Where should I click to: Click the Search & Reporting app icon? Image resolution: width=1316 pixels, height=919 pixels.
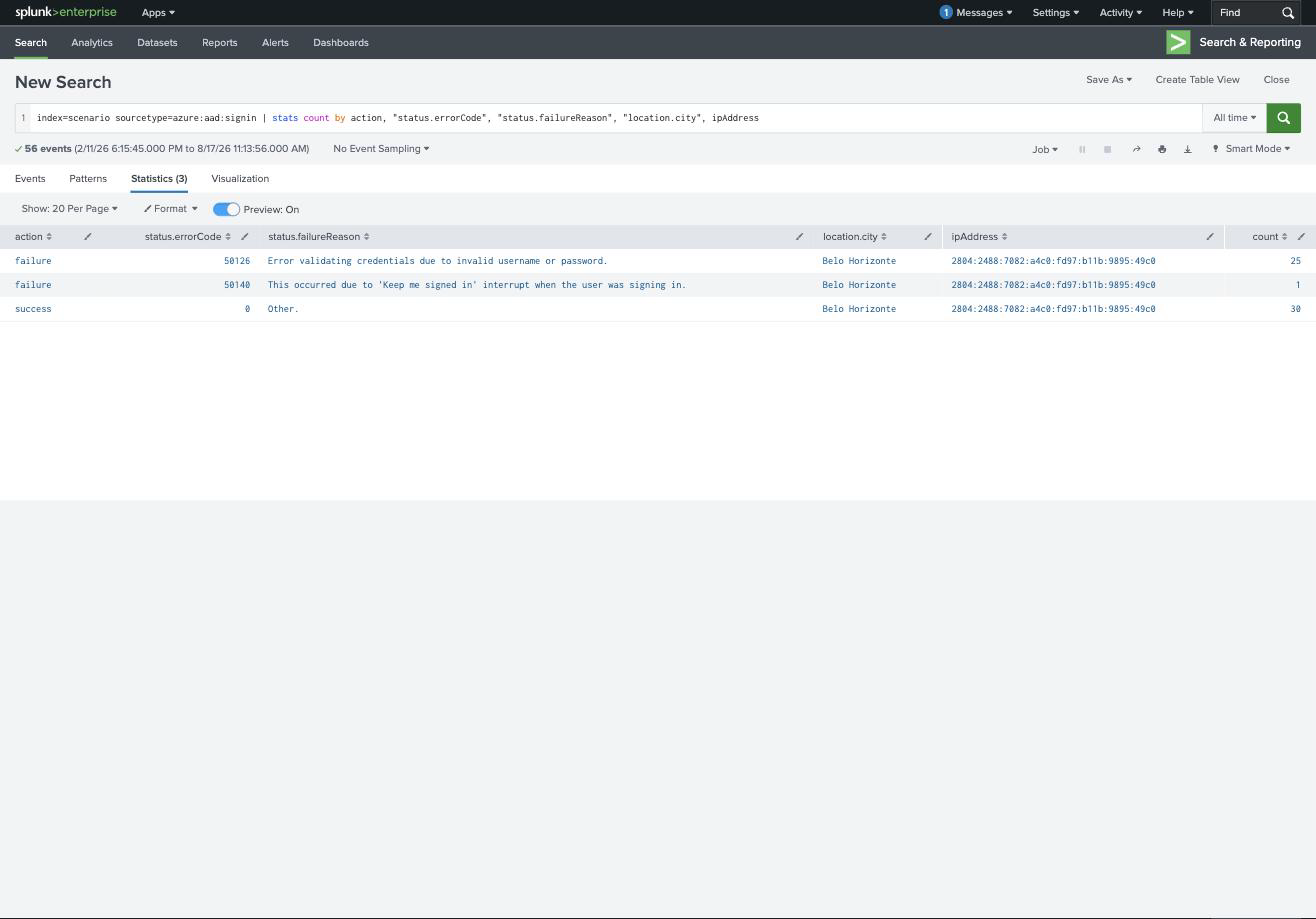[1178, 42]
